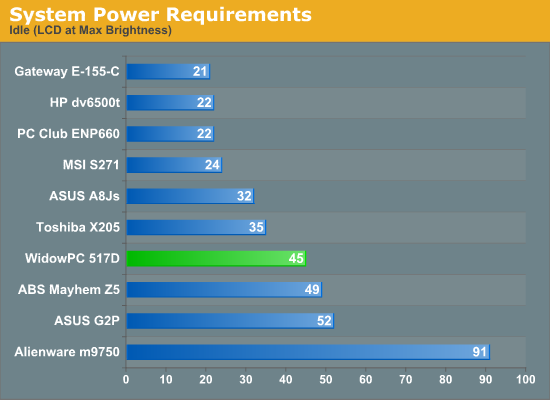This screenshot has height=400, width=550.
Task: Select the Alienware m9750 label
Action: pyautogui.click(x=67, y=352)
